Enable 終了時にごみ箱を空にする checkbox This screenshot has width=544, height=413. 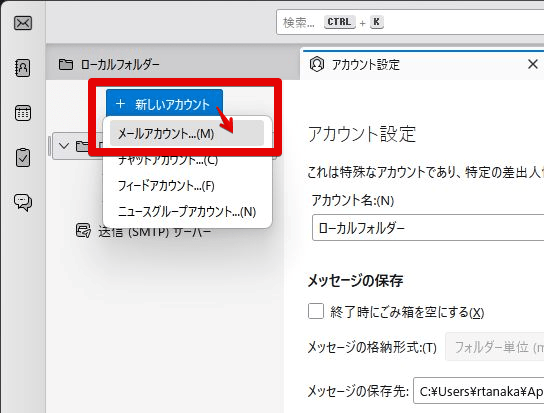tap(316, 311)
